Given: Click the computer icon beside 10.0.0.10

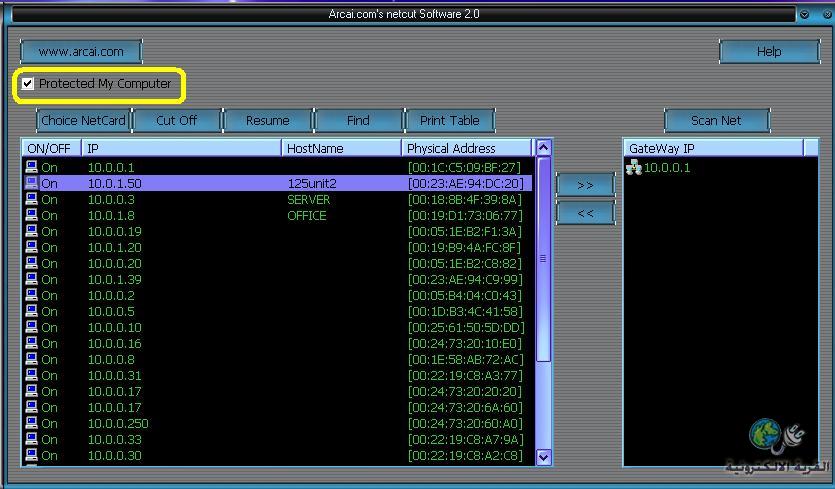Looking at the screenshot, I should coord(32,327).
